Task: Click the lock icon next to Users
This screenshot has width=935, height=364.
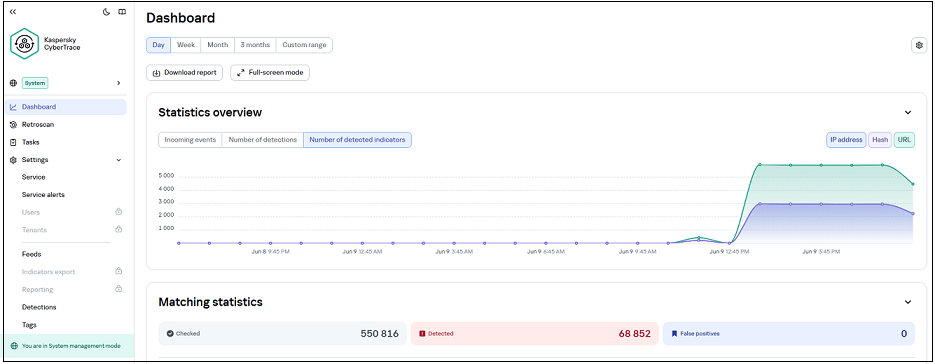Action: tap(119, 212)
